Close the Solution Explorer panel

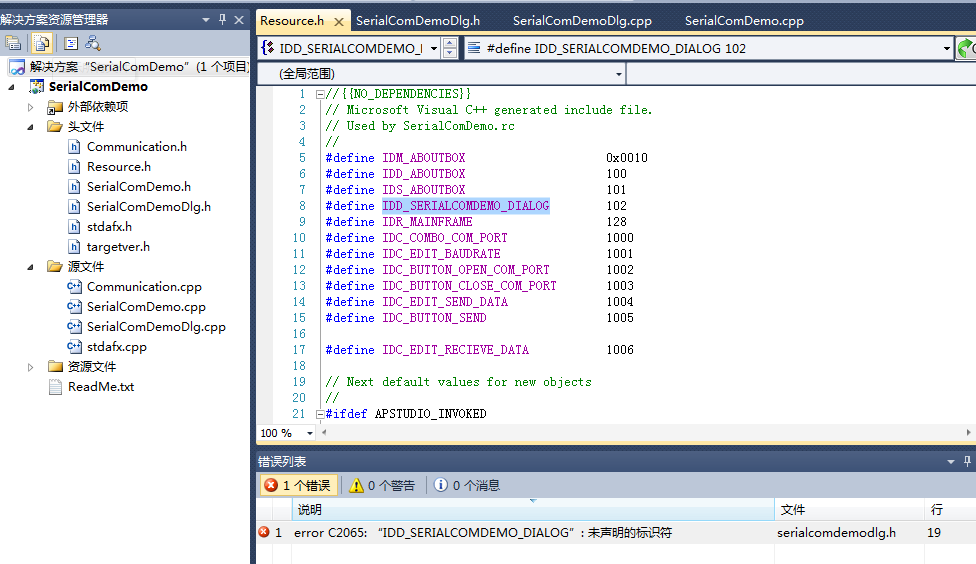(x=239, y=20)
